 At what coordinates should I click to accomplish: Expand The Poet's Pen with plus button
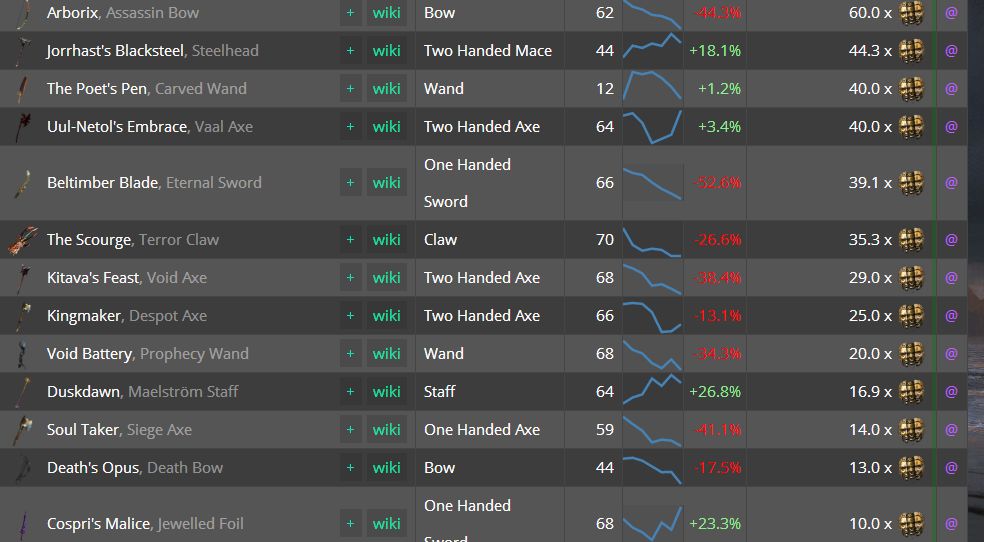(x=350, y=89)
